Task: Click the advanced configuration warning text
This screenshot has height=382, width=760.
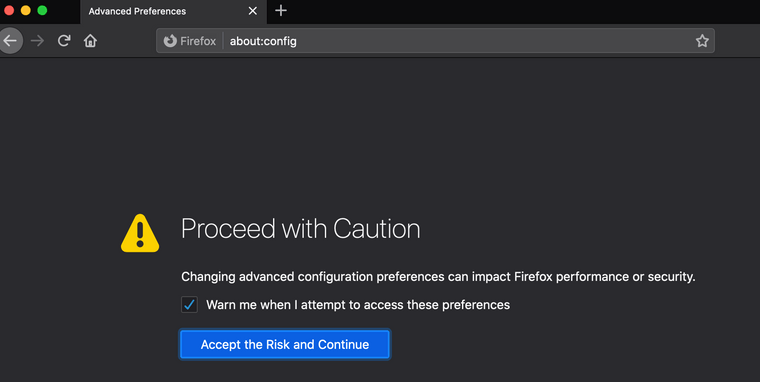Action: (438, 277)
